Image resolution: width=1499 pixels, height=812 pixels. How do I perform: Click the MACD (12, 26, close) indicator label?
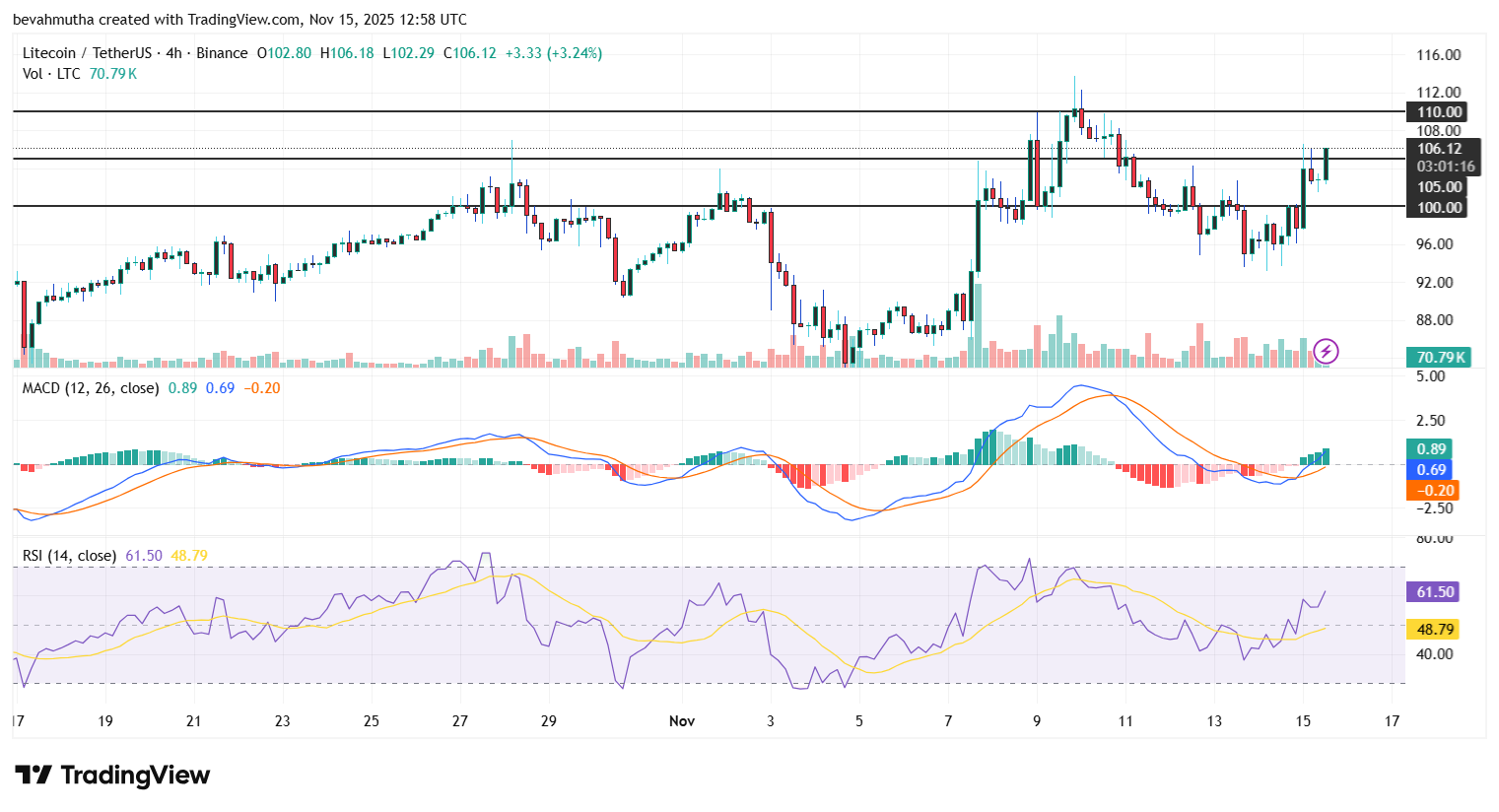tap(90, 387)
